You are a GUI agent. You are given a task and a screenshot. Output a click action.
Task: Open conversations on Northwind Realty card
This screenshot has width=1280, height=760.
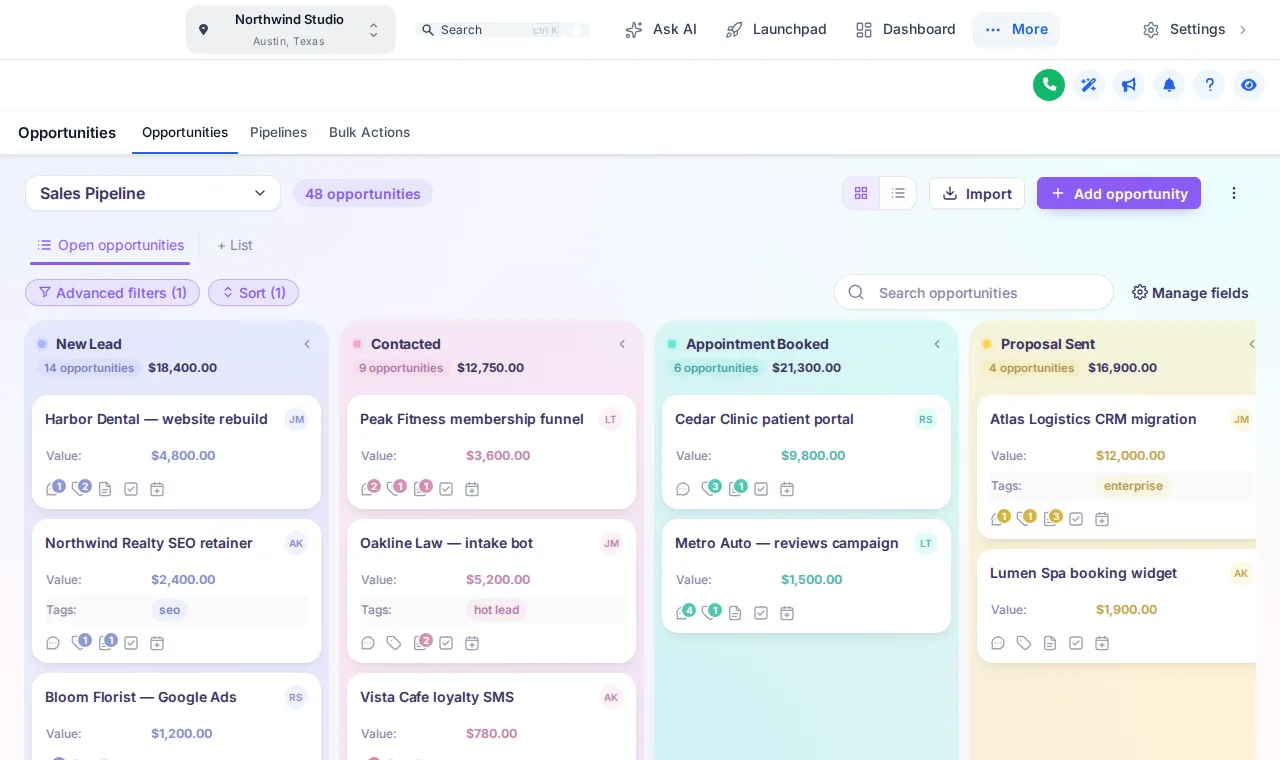click(x=53, y=643)
